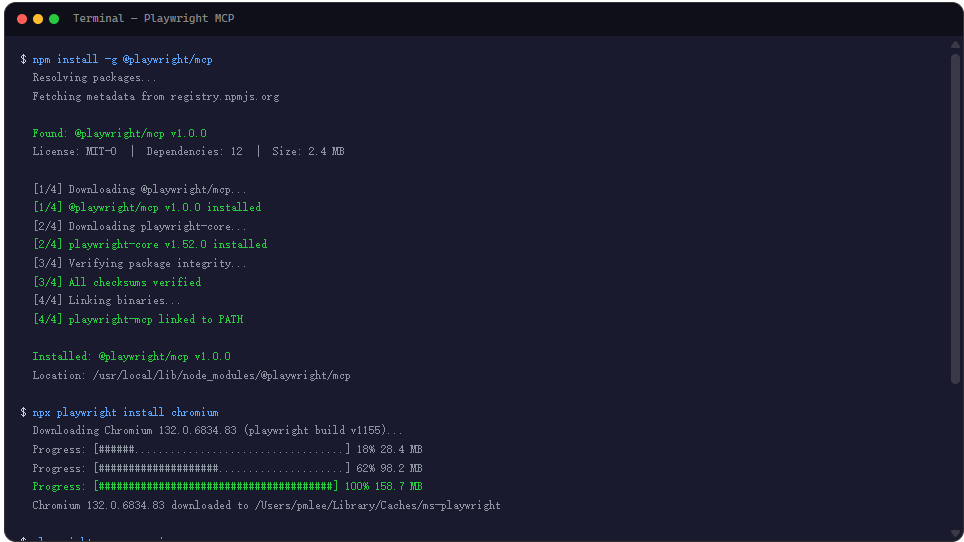964x542 pixels.
Task: Click 'npx playwright install chromium' command
Action: [125, 412]
